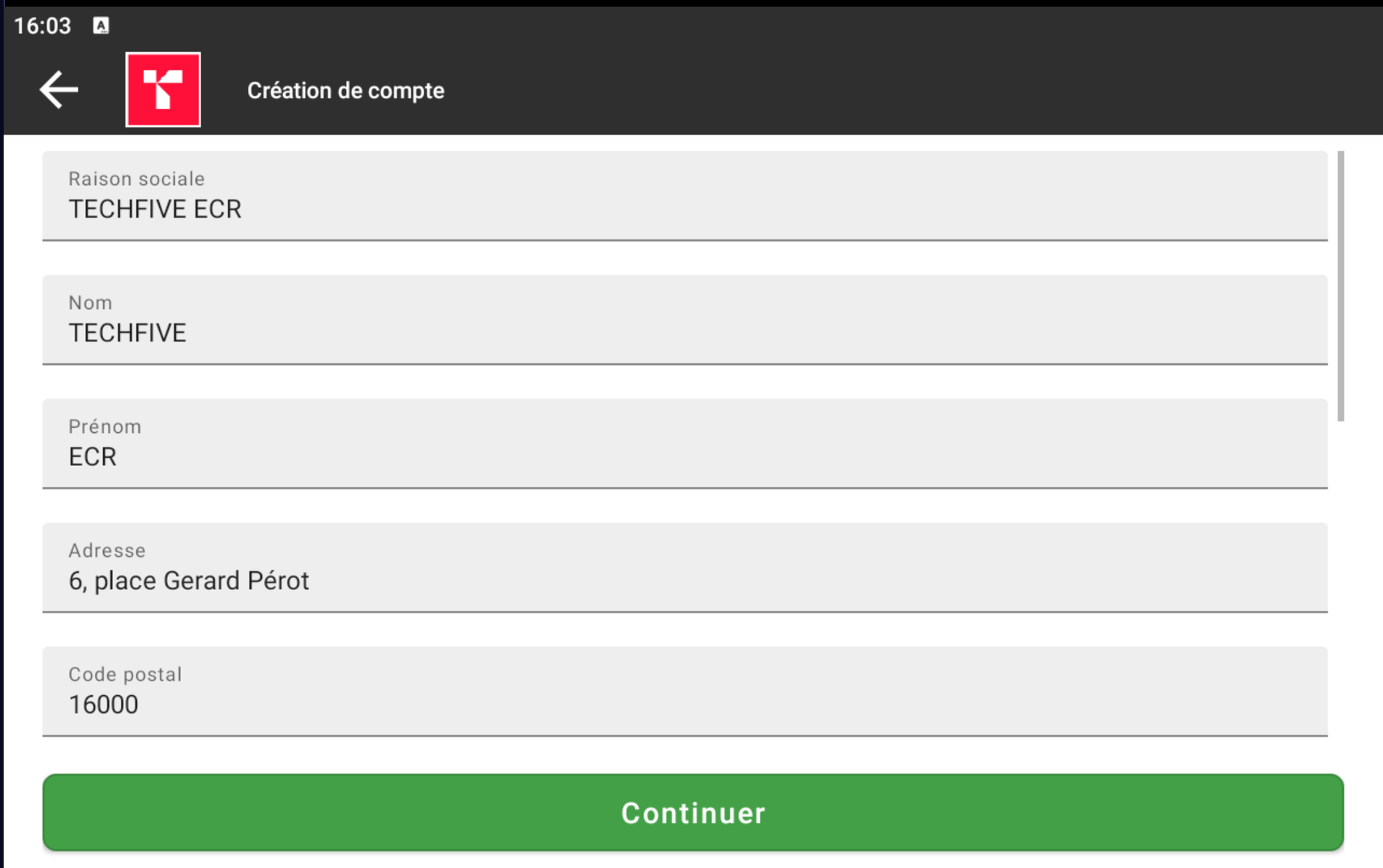Click the vertical scrollbar handle

(1341, 286)
